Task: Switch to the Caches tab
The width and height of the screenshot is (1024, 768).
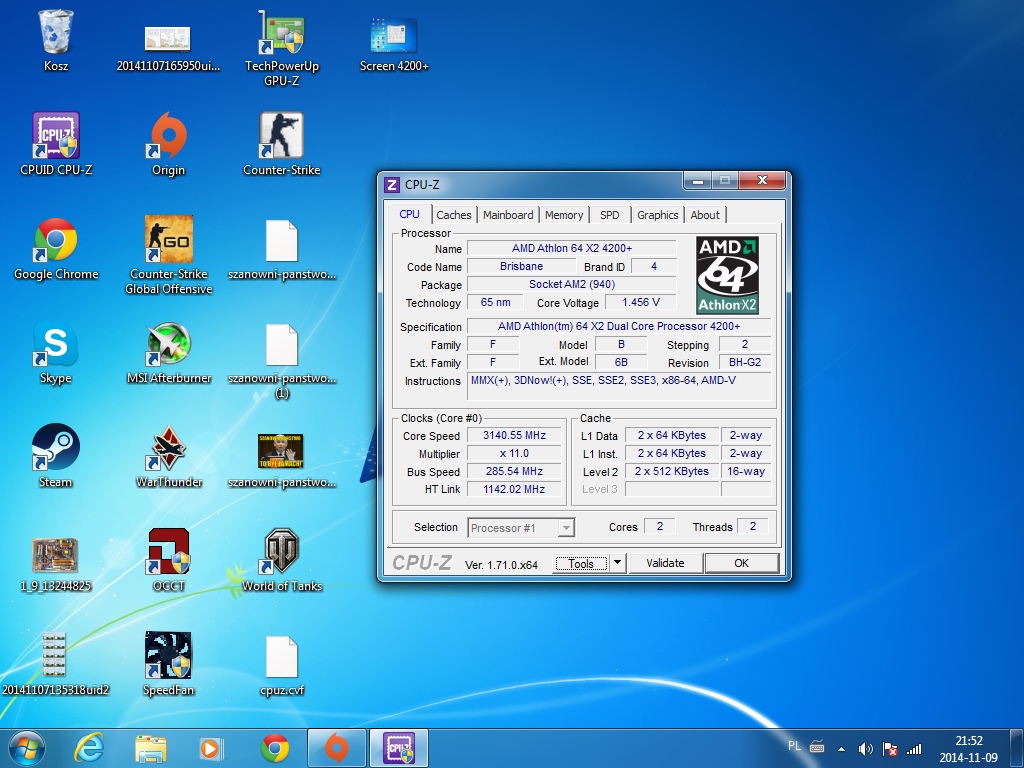Action: pos(454,215)
